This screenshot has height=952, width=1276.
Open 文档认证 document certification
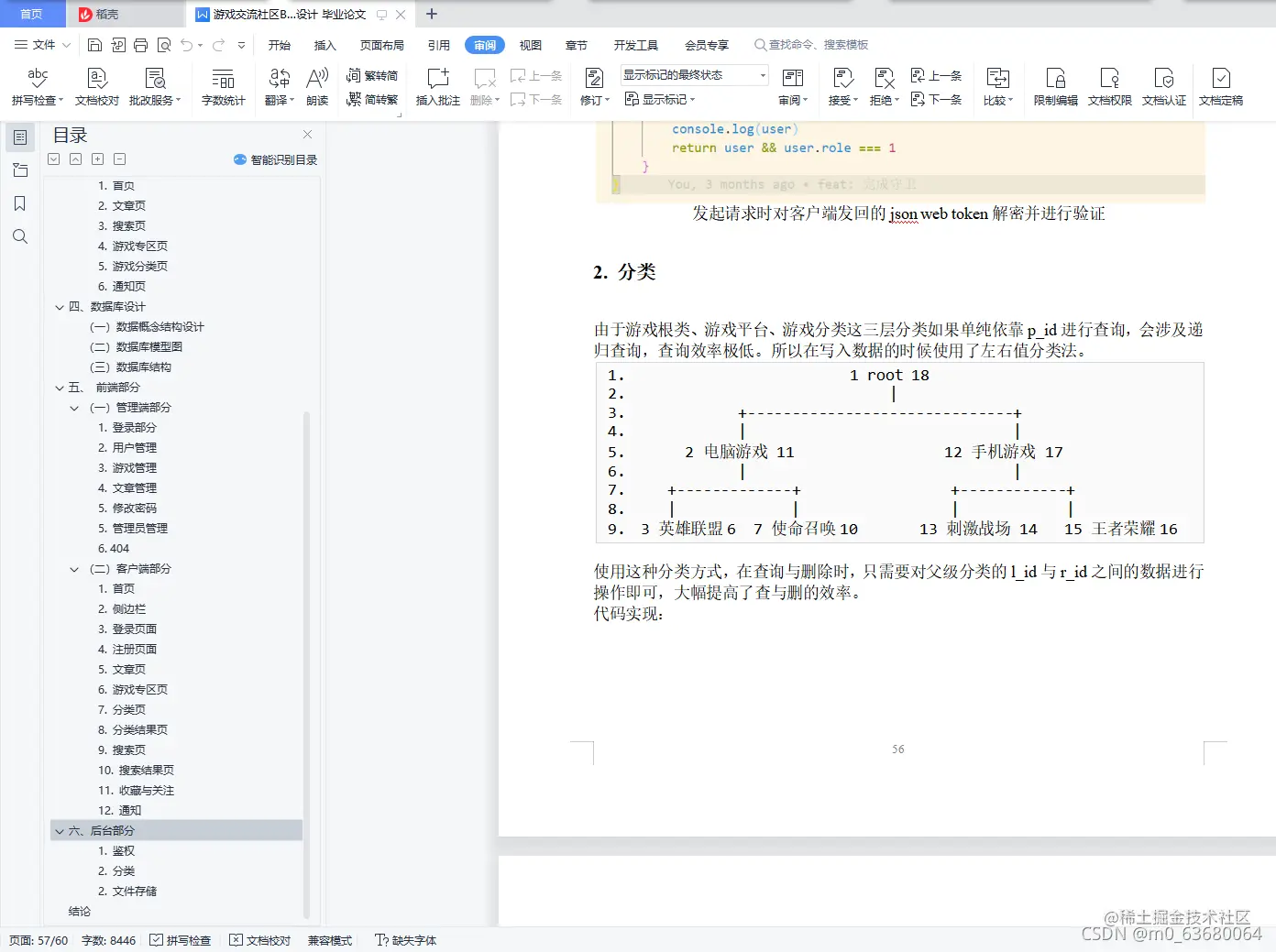1164,87
